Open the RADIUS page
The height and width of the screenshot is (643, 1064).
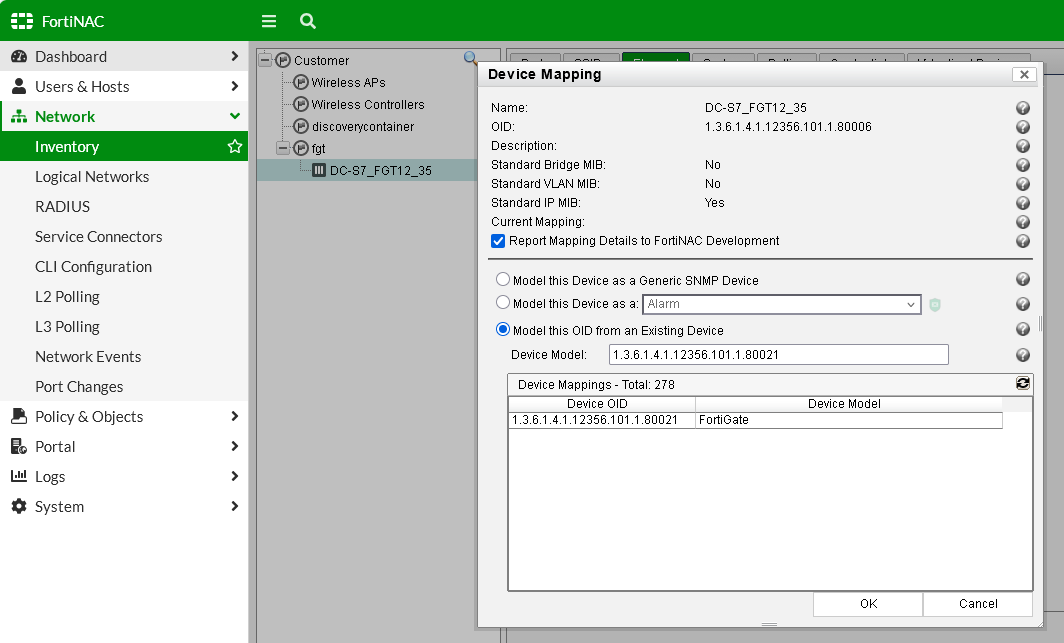[62, 206]
